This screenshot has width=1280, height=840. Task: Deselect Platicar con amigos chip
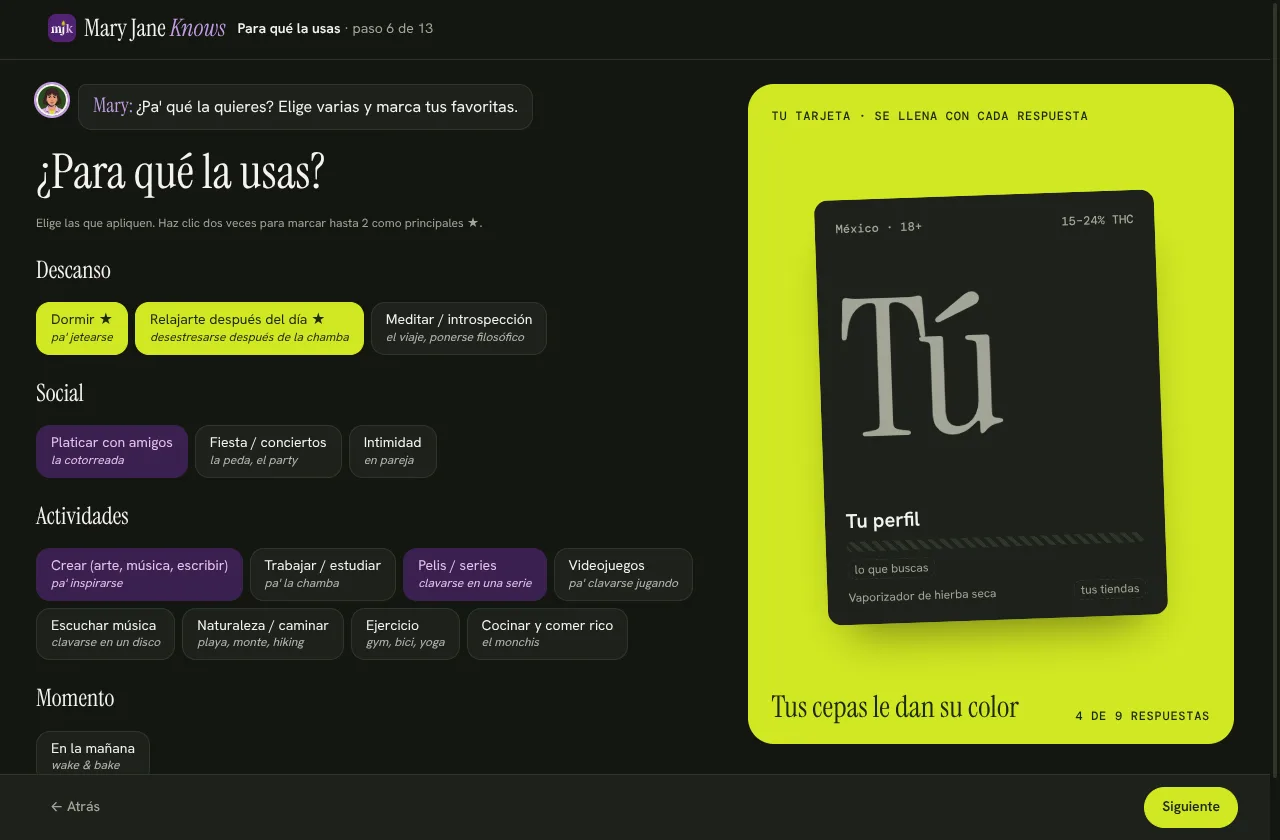click(x=112, y=451)
